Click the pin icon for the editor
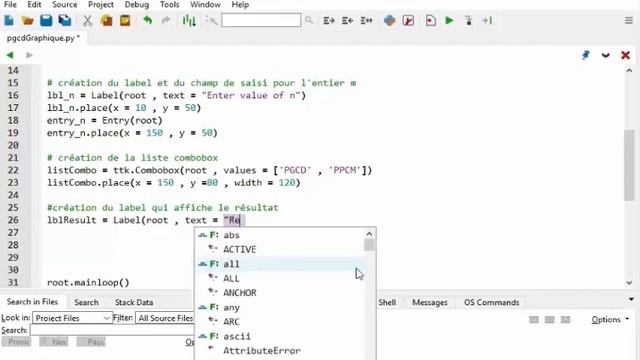The width and height of the screenshot is (640, 360). point(586,55)
